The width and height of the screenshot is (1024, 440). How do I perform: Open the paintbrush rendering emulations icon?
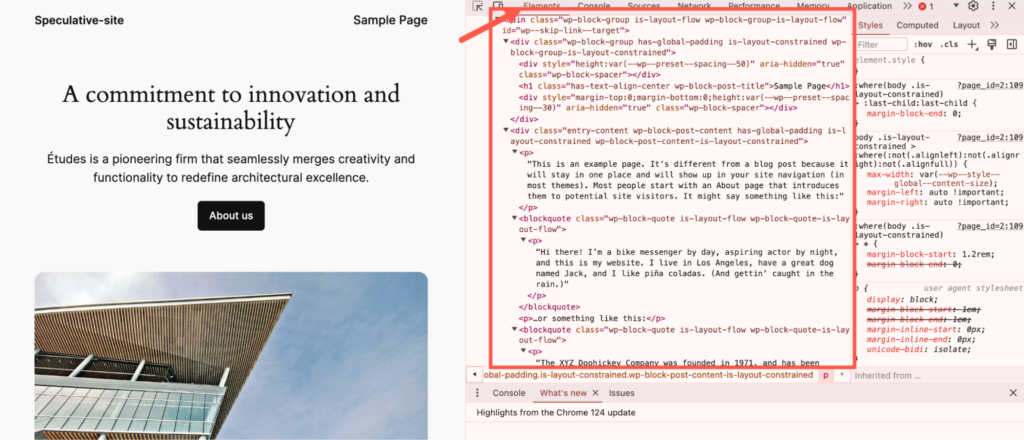(x=992, y=44)
